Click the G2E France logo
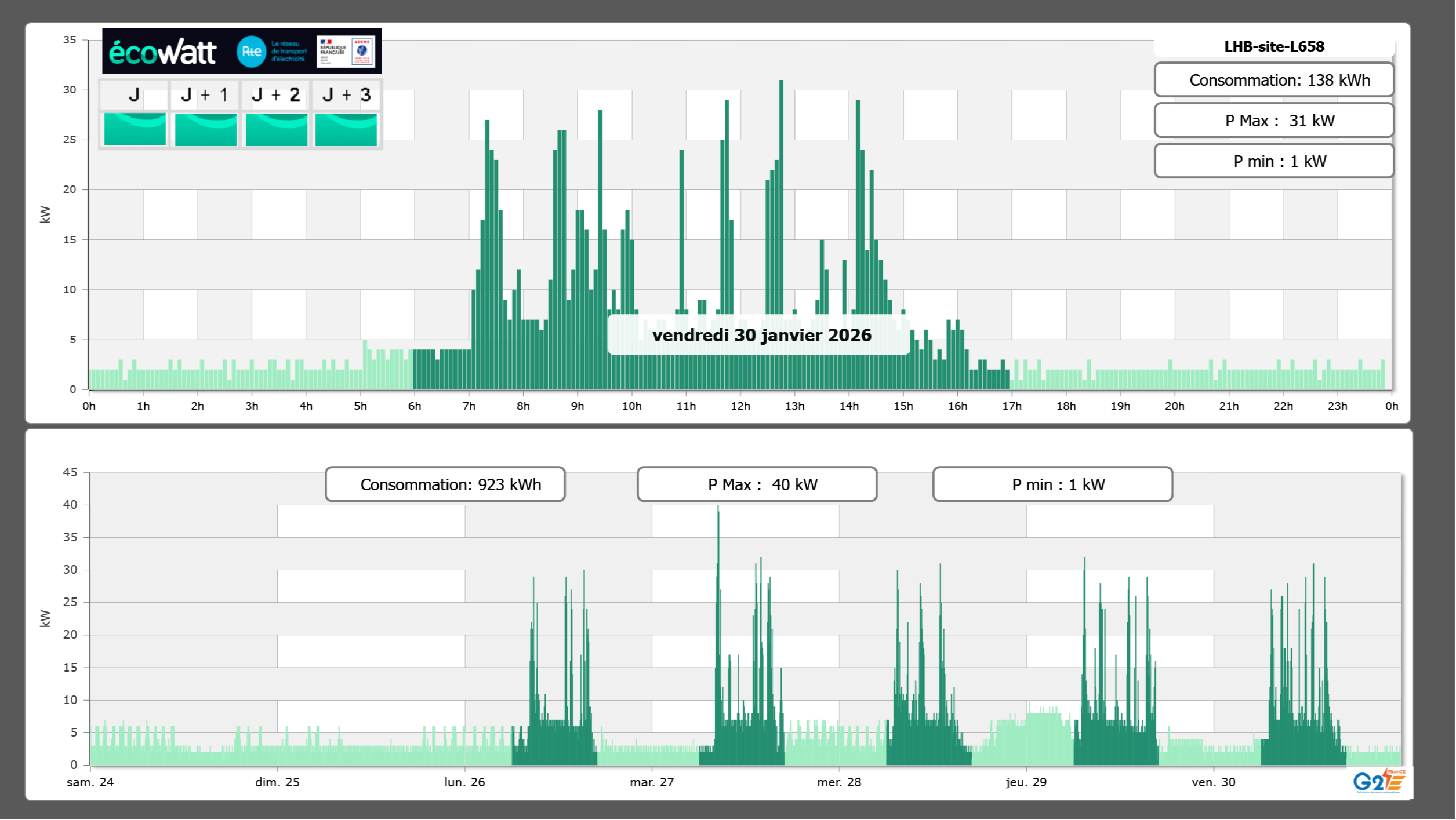 coord(1379,781)
